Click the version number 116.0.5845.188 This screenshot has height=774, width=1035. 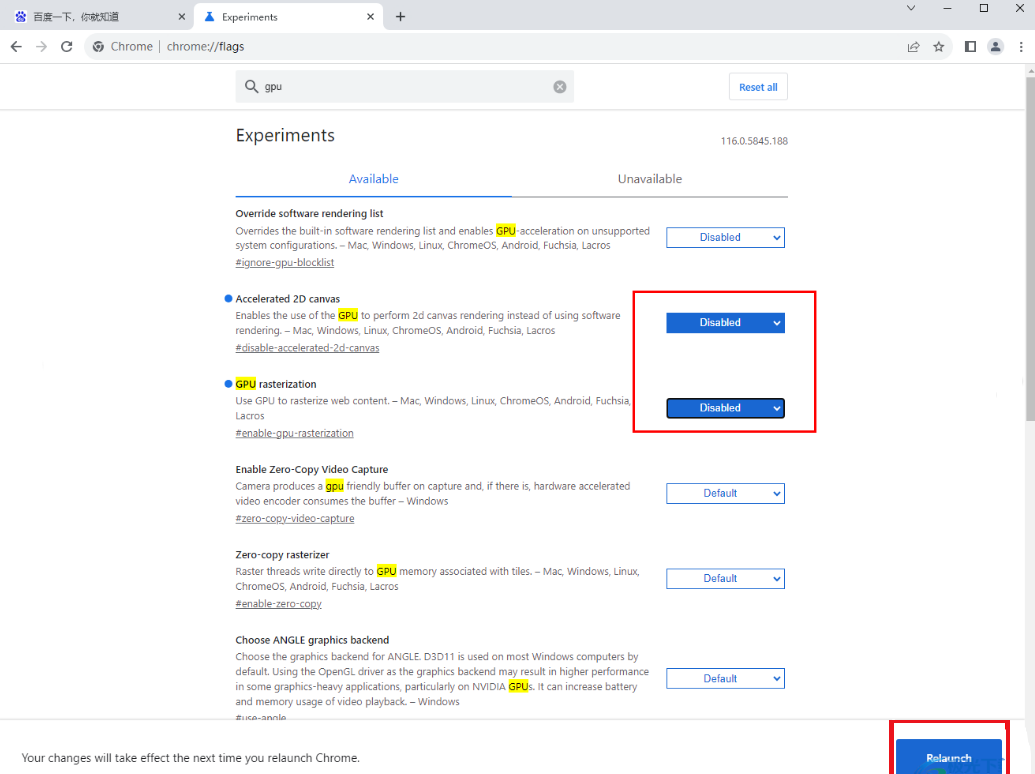(x=754, y=141)
